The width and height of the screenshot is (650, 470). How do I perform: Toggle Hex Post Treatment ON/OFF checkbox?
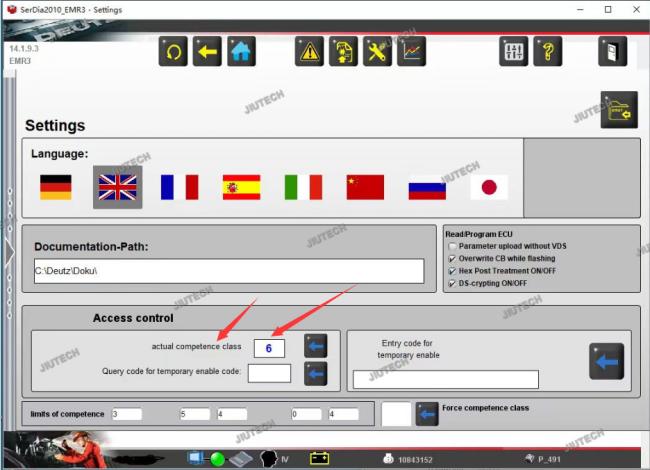pyautogui.click(x=452, y=271)
